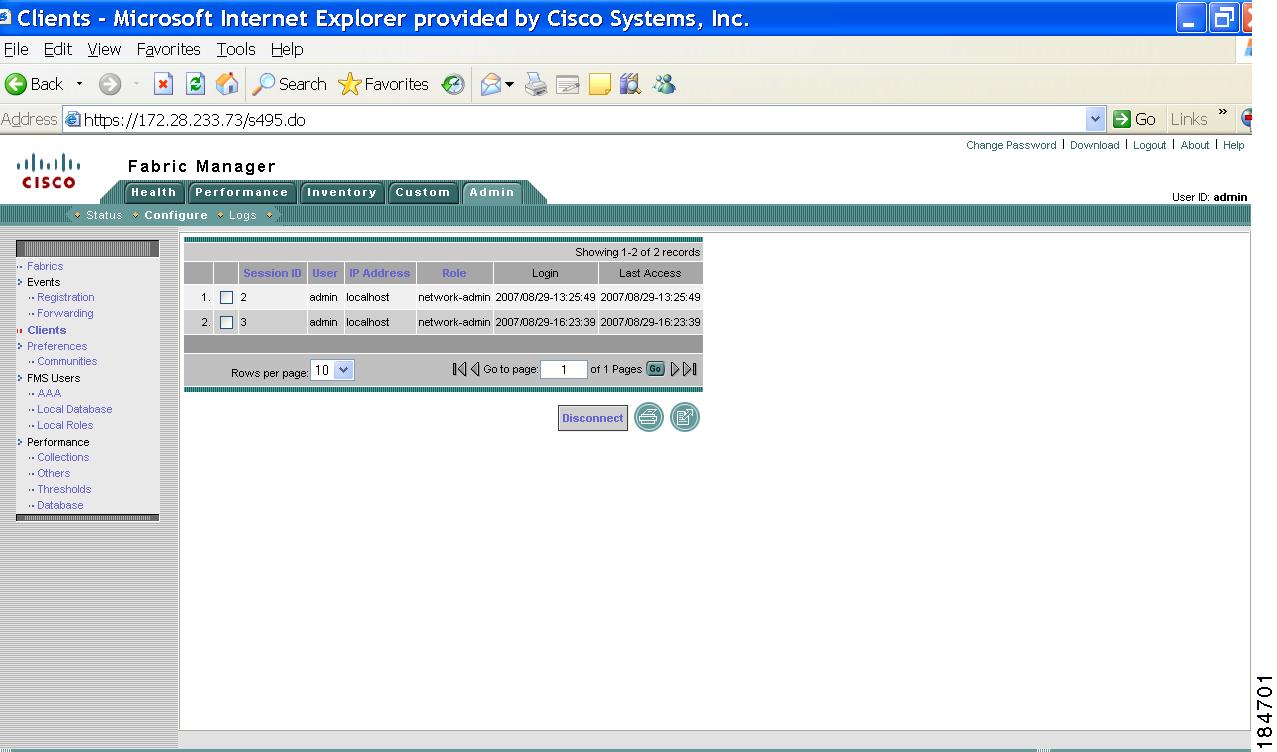The height and width of the screenshot is (752, 1277).
Task: Open the Download link
Action: 1094,145
